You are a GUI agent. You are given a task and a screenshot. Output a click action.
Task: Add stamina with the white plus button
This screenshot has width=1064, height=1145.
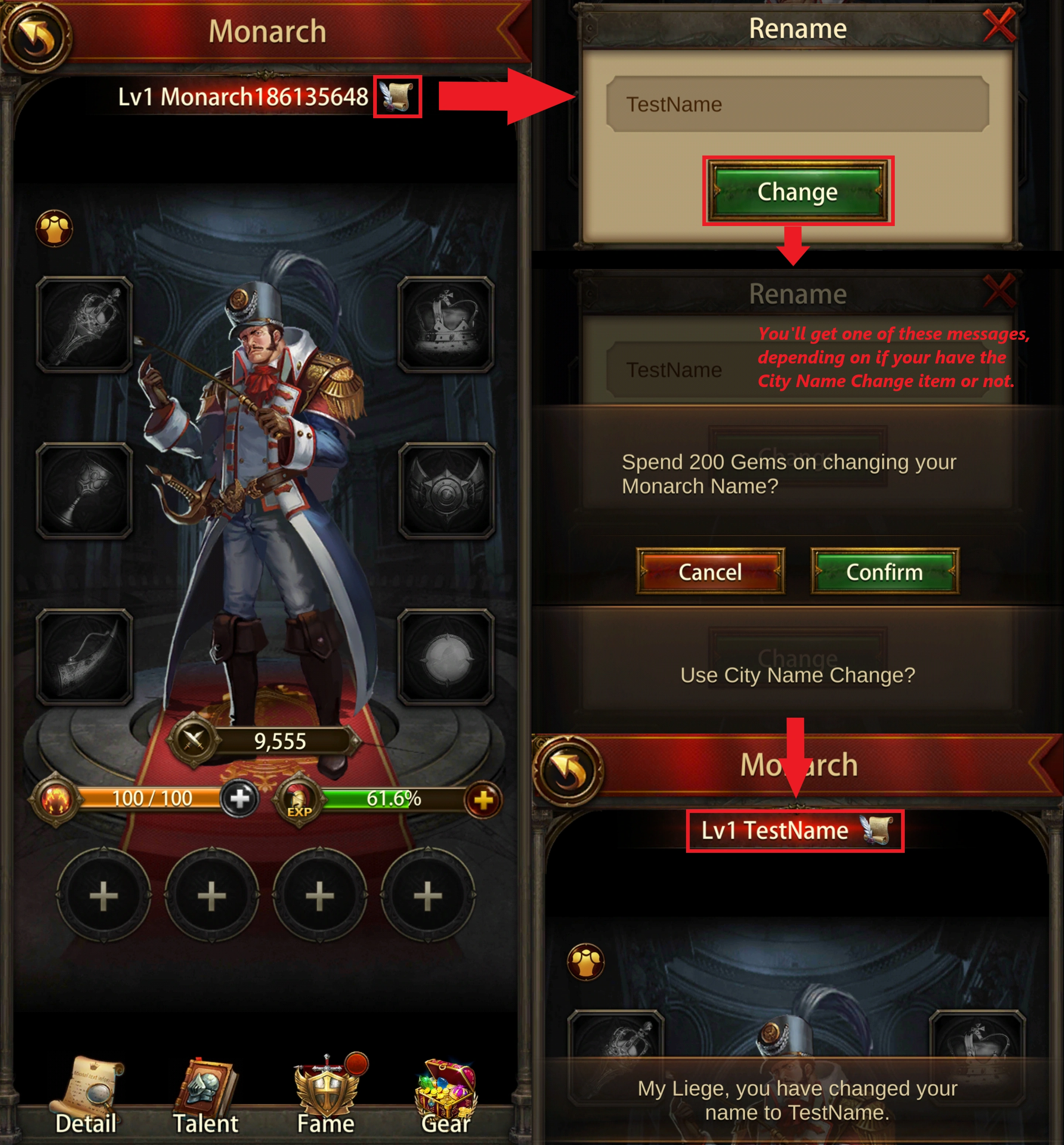pos(239,799)
